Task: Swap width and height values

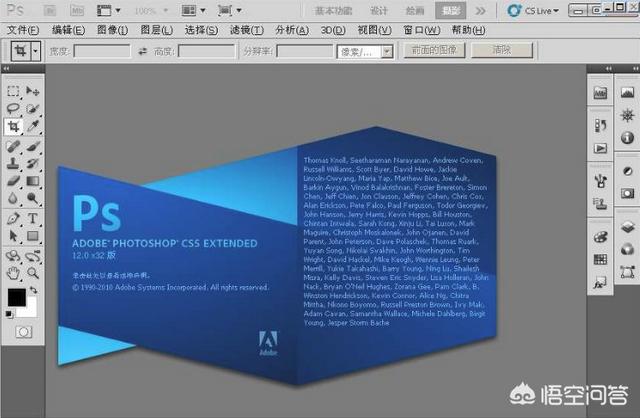Action: [x=142, y=51]
